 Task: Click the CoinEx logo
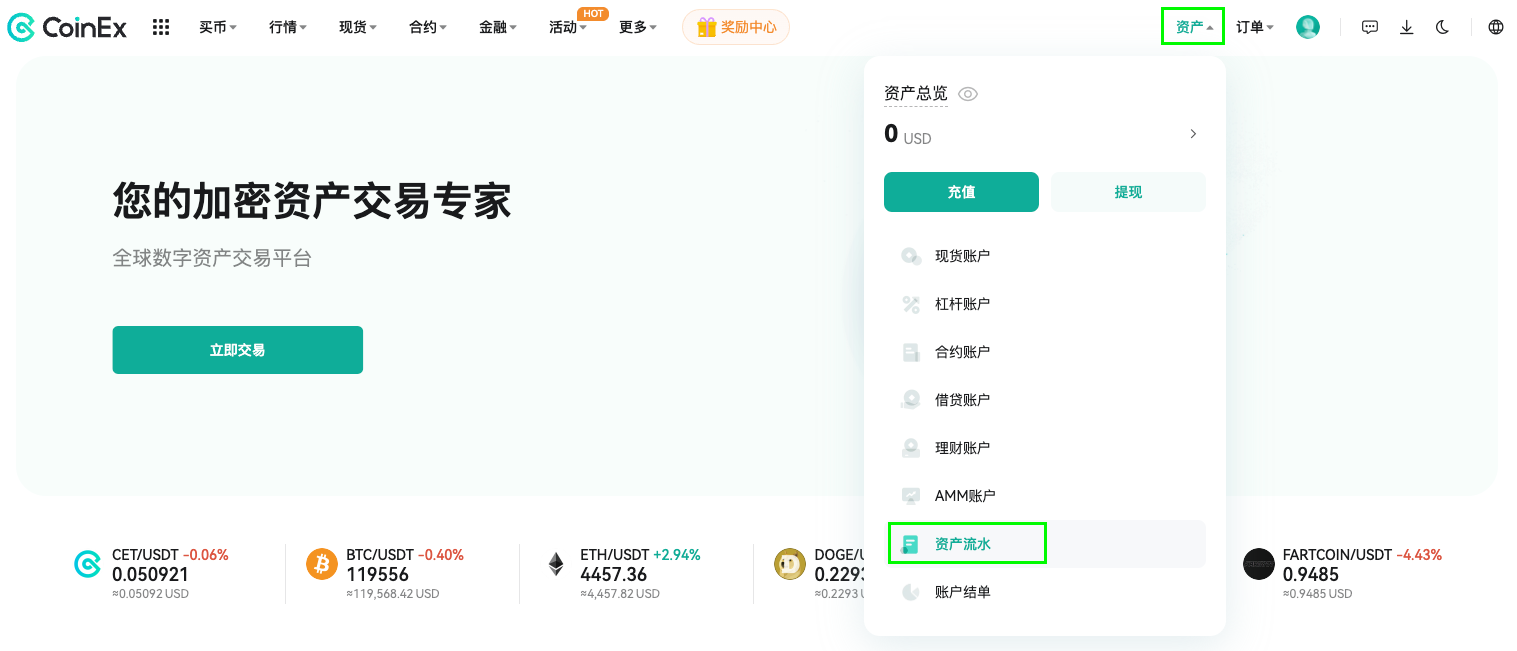(67, 27)
